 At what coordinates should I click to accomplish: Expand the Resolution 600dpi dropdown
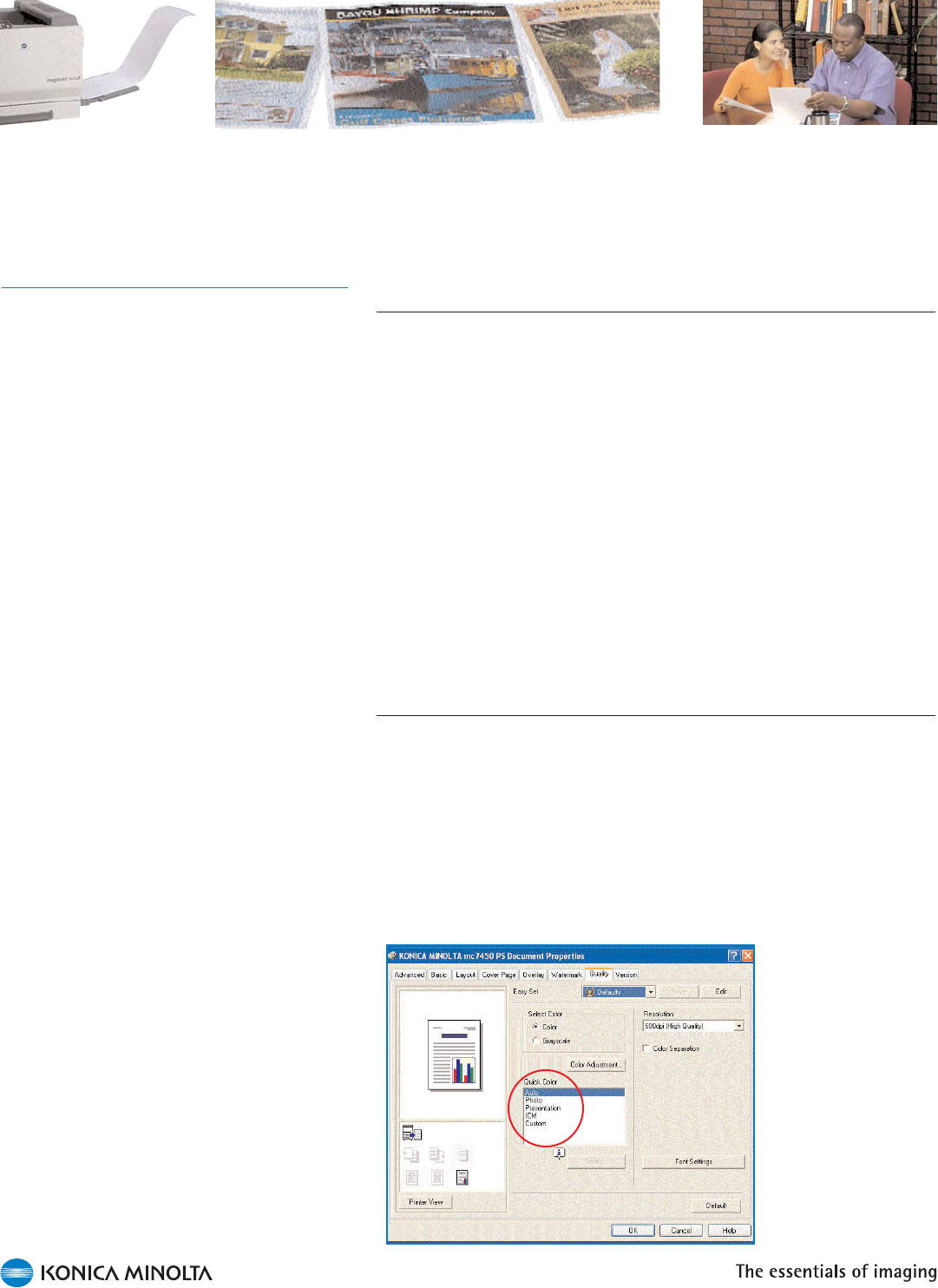693,1026
